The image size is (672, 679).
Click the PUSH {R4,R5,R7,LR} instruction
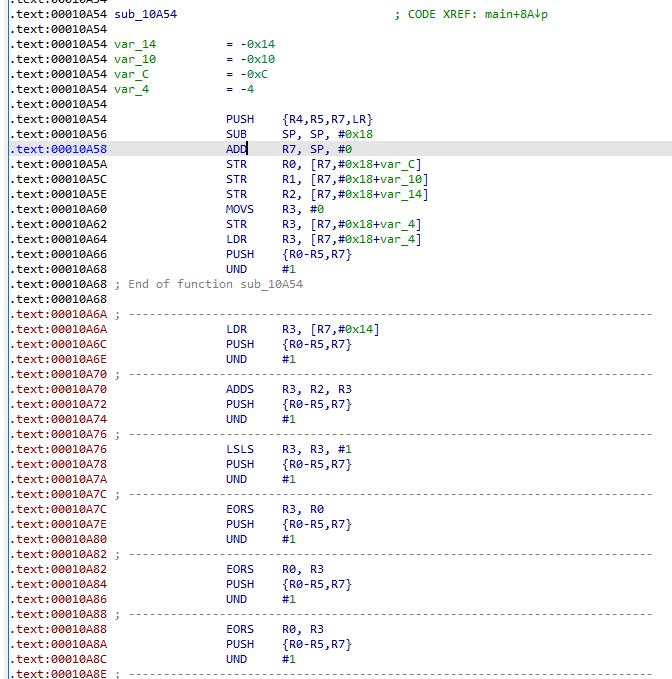pyautogui.click(x=240, y=120)
